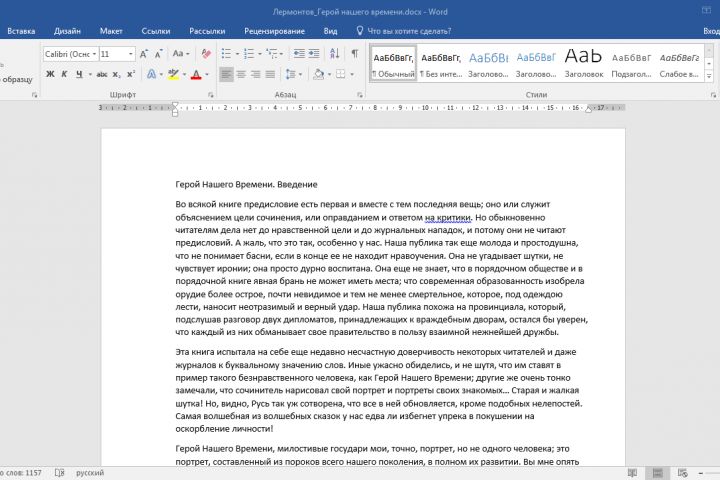Click the zoom out minus button
Screen dimensions: 720x480
(701, 473)
